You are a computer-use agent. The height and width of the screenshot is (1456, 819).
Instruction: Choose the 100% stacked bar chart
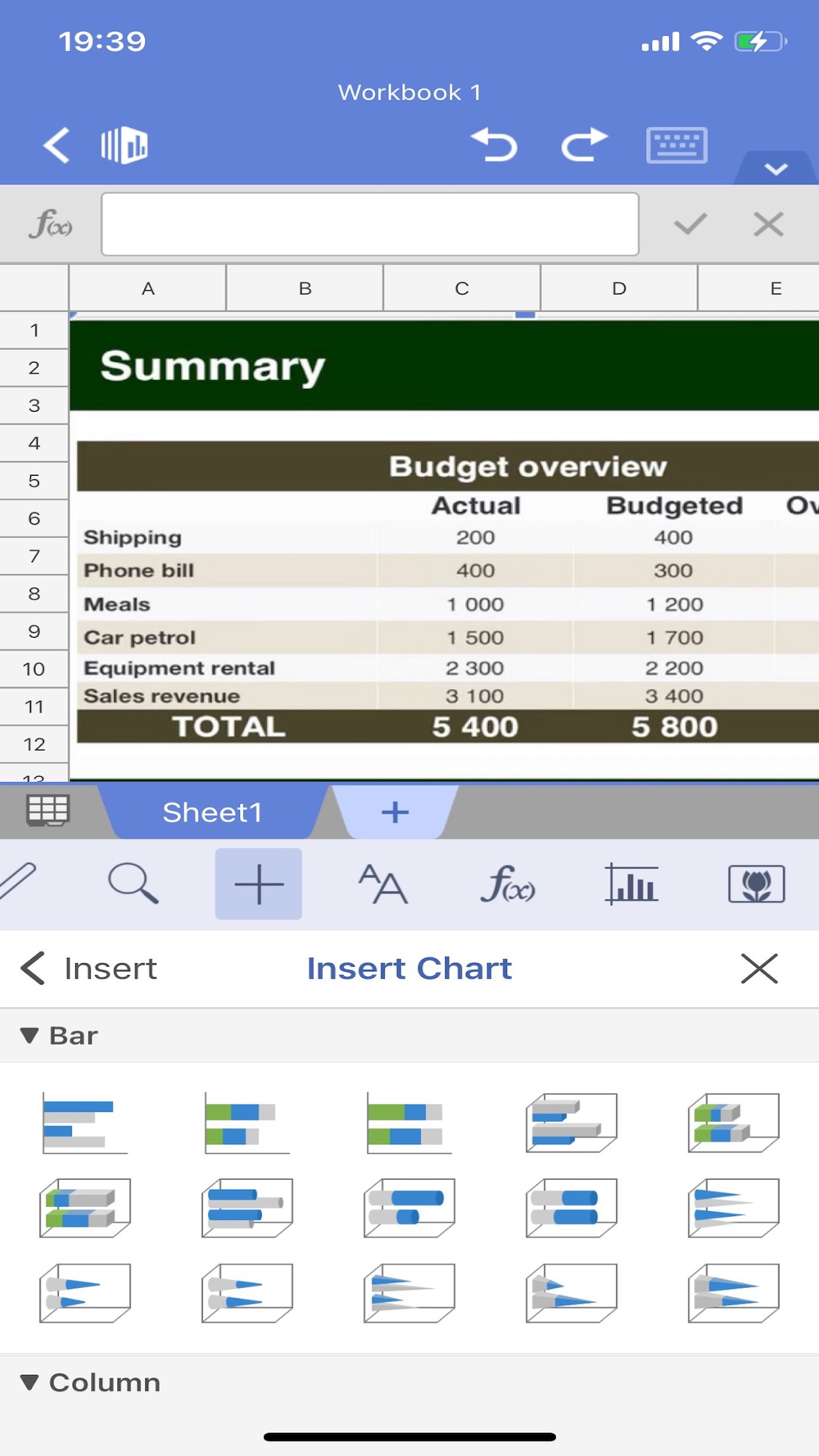click(409, 1124)
